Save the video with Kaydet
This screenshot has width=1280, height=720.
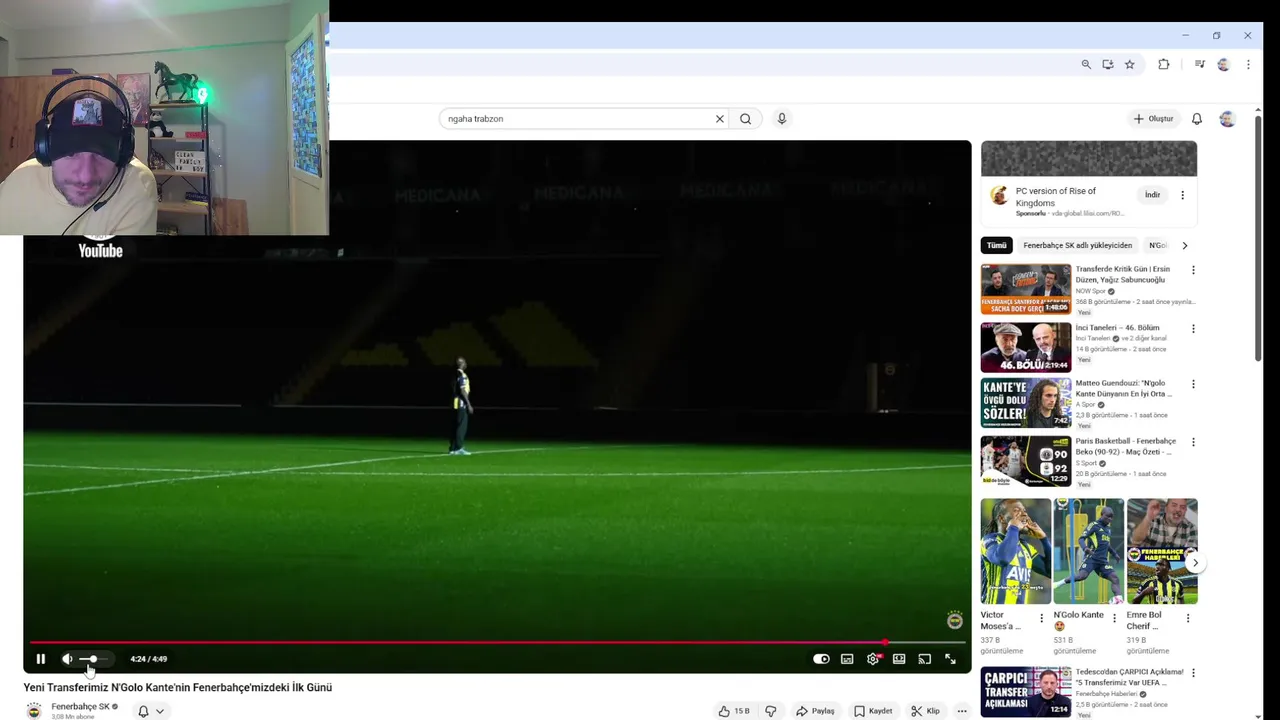point(873,711)
